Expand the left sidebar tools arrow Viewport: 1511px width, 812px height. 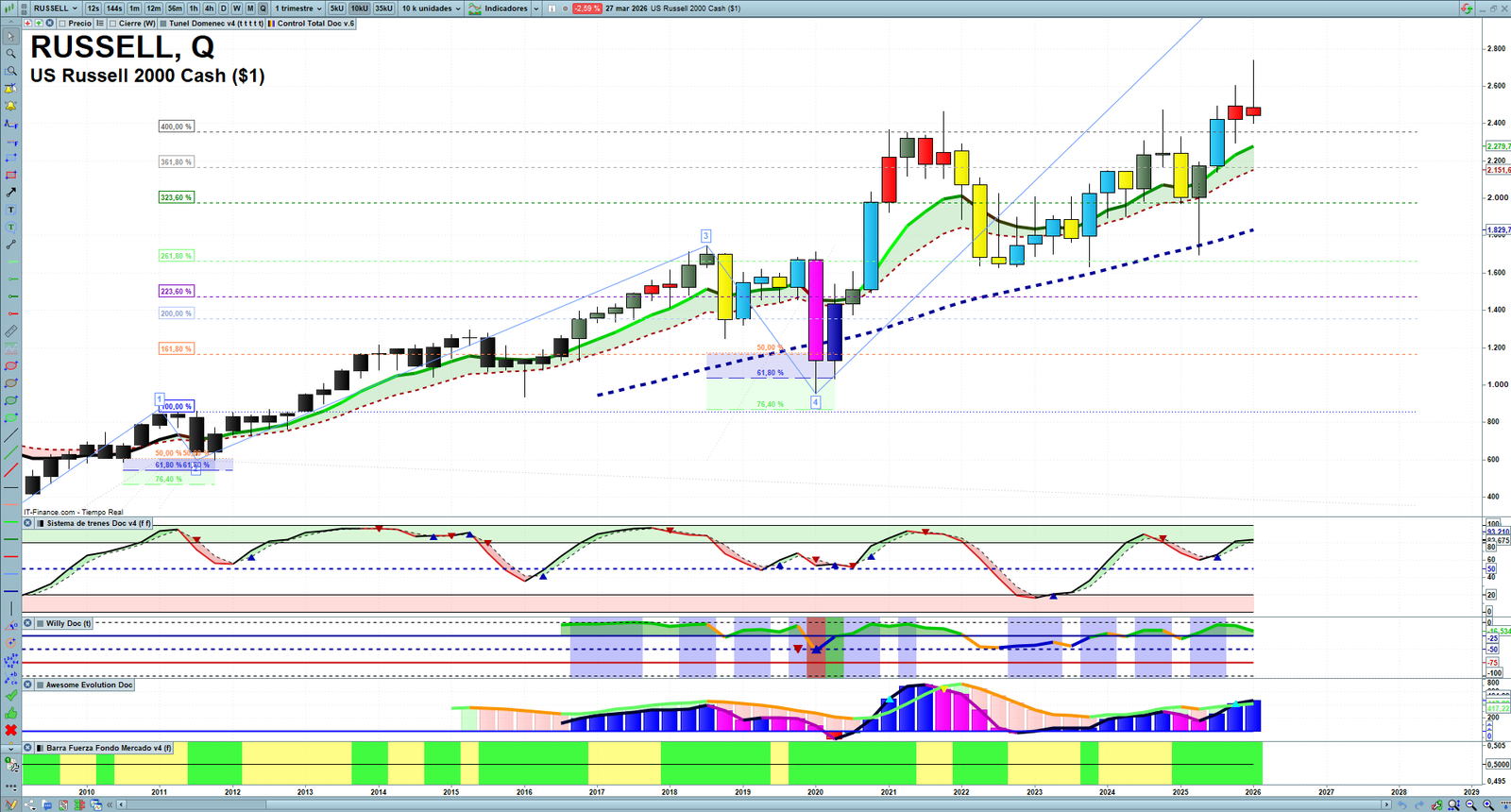tap(11, 748)
